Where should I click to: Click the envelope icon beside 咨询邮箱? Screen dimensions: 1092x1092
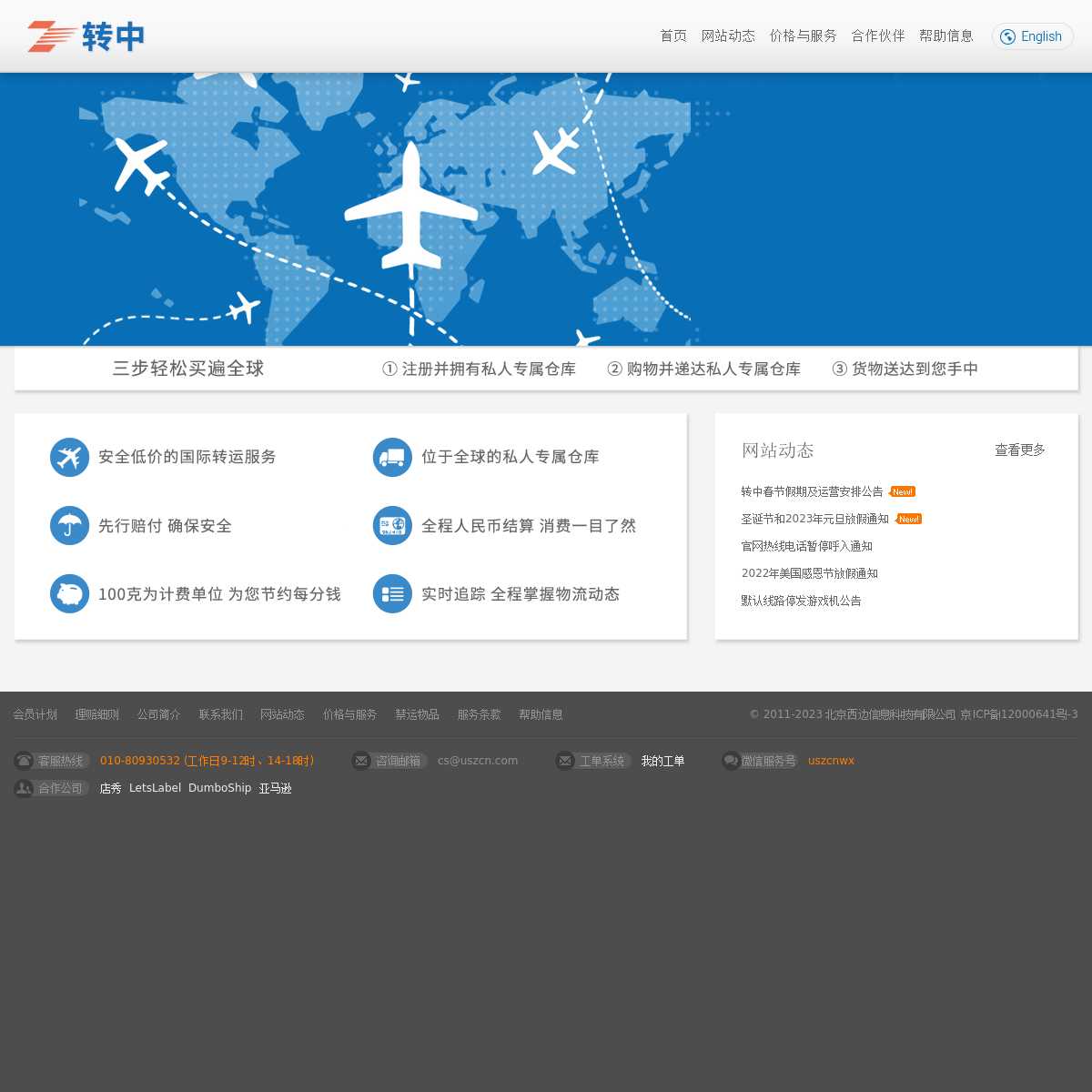[361, 761]
